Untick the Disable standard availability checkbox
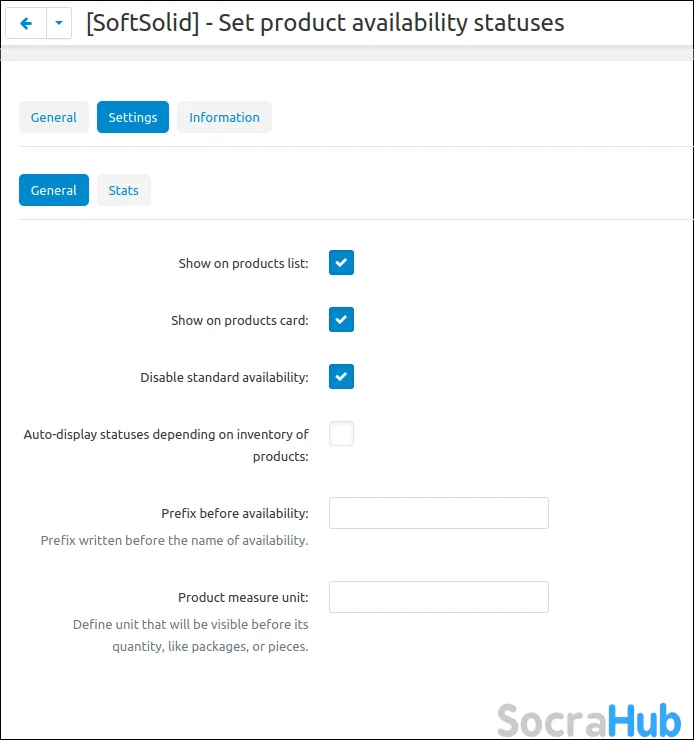The image size is (694, 740). [x=342, y=377]
